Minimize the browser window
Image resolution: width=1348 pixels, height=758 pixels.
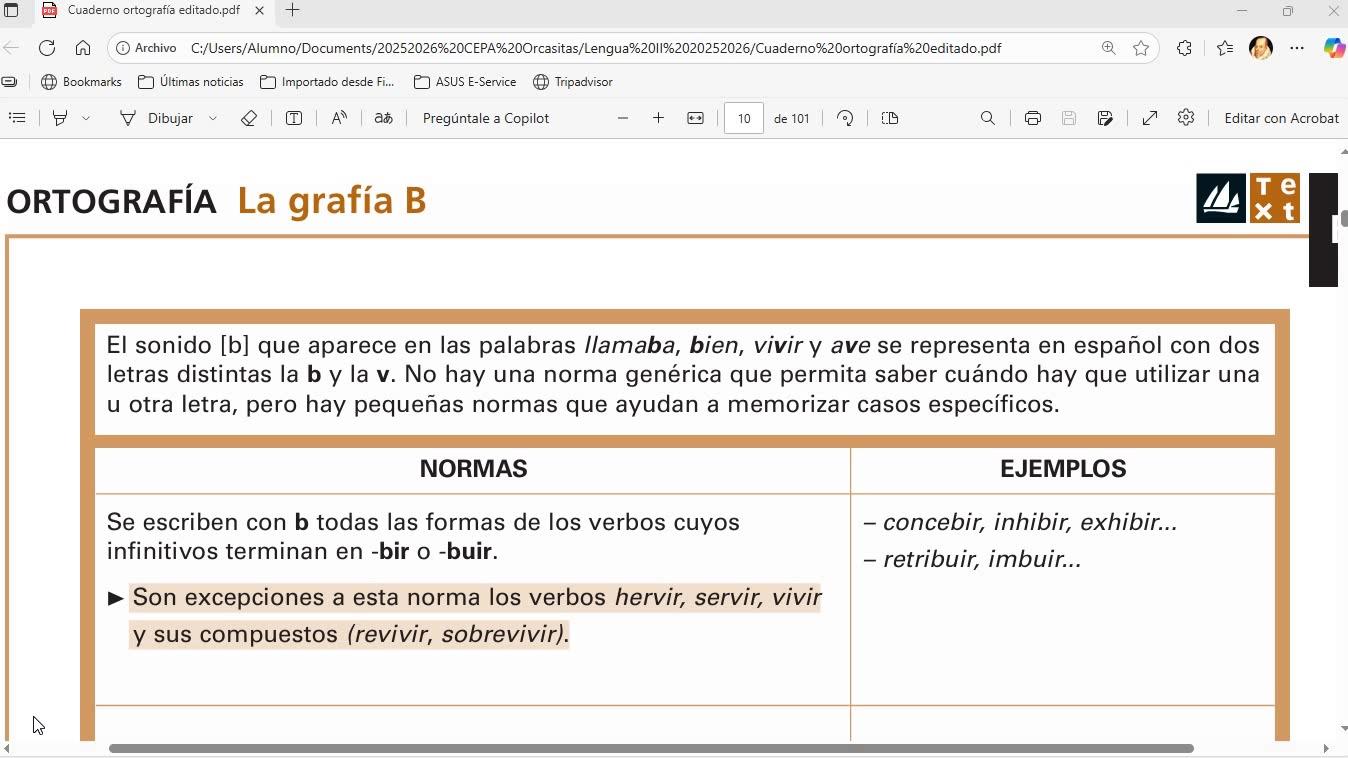point(1242,11)
